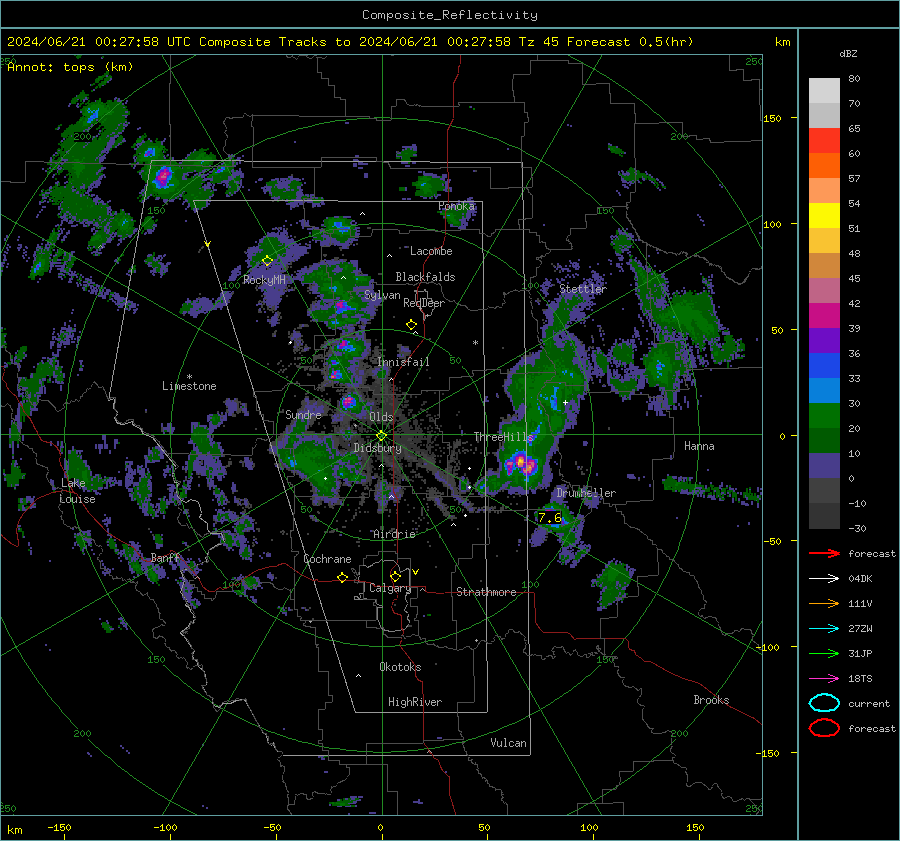Pick the dark orange swatch between 60 and 57
900x841 pixels.
coord(824,165)
